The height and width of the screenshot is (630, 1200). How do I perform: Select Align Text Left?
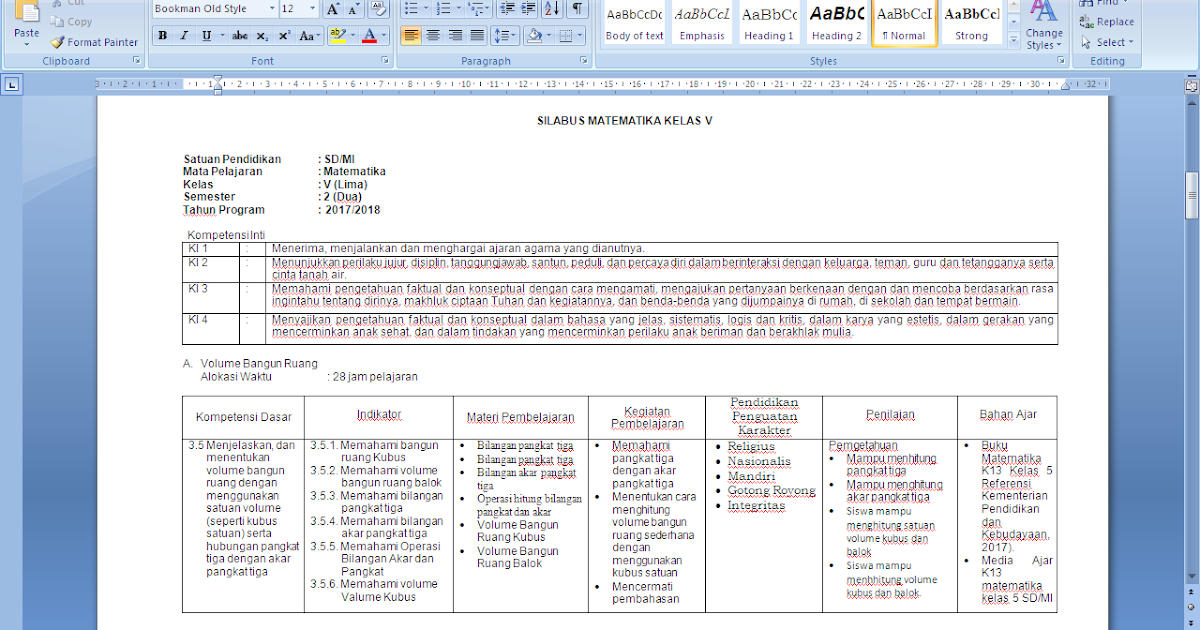pyautogui.click(x=410, y=36)
